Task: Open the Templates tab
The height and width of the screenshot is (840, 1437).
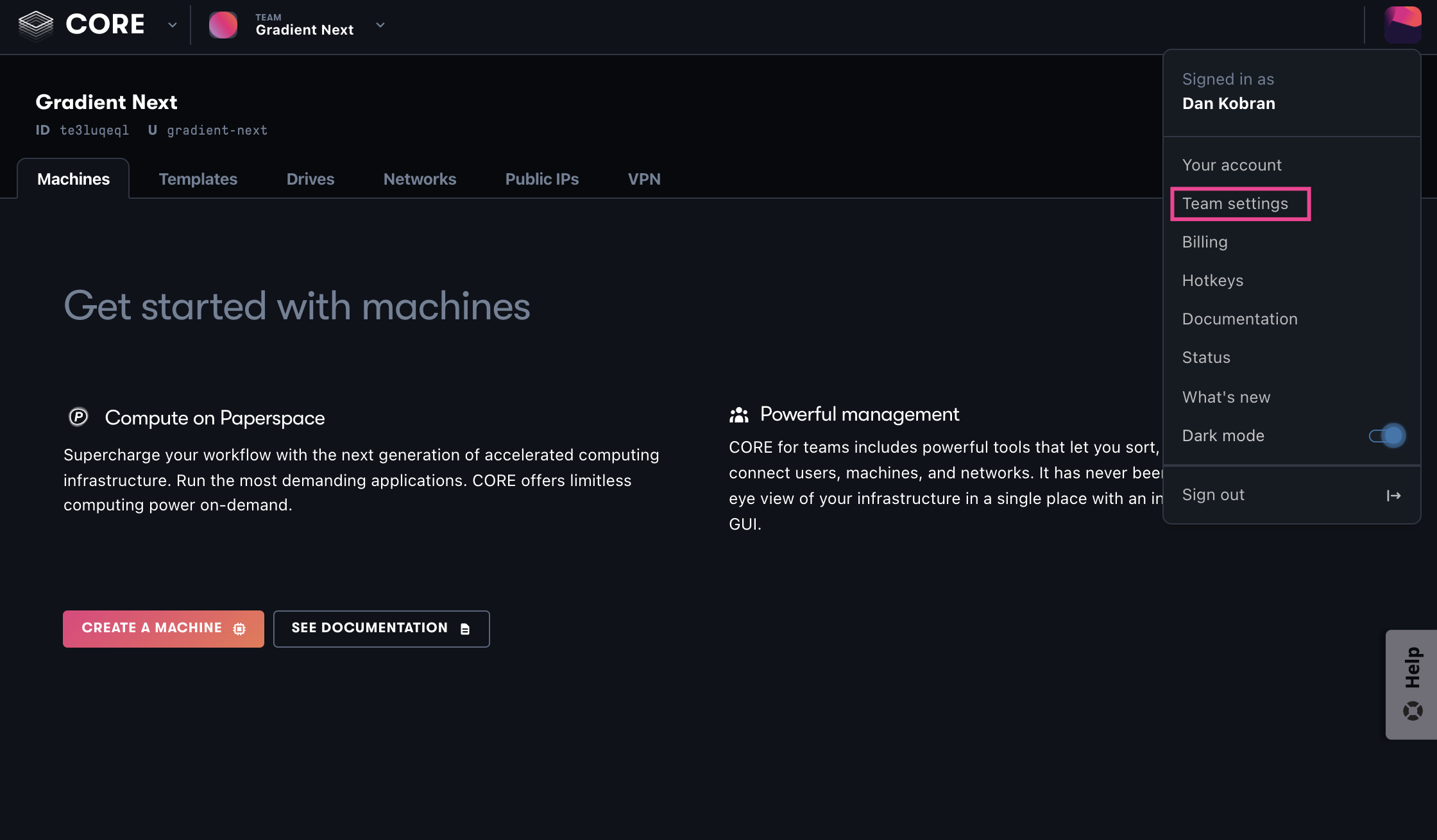Action: [198, 179]
